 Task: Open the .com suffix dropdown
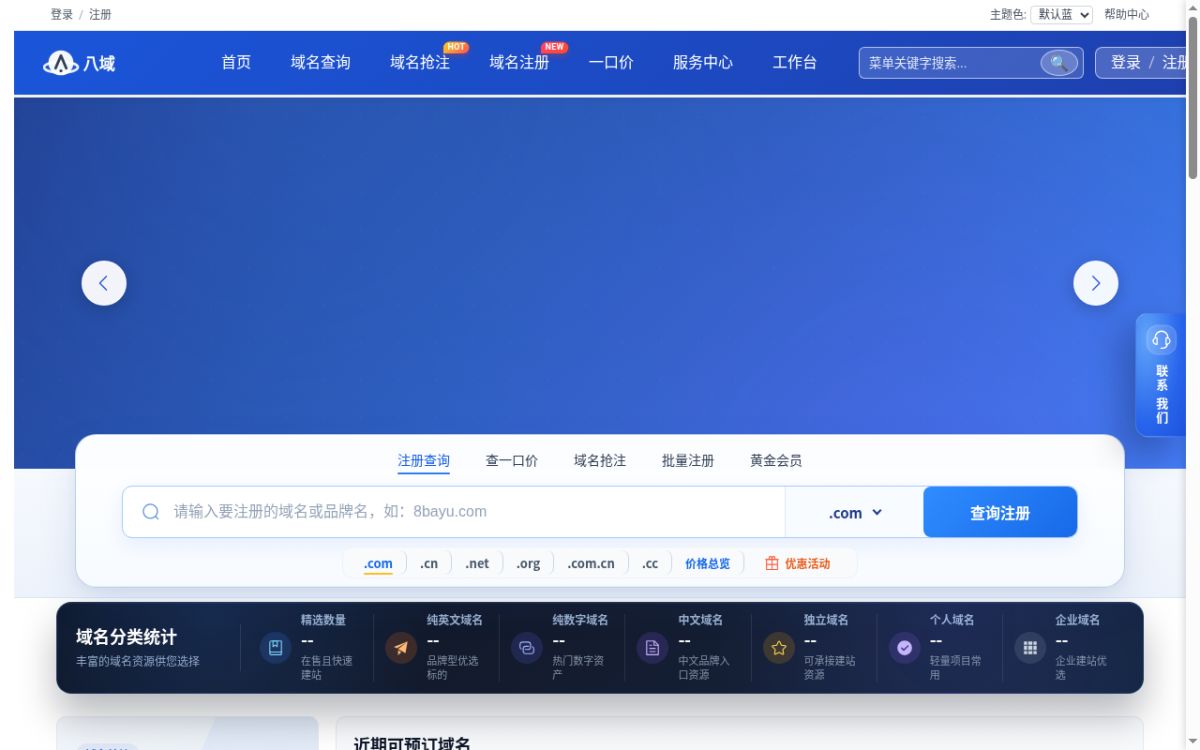coord(855,513)
